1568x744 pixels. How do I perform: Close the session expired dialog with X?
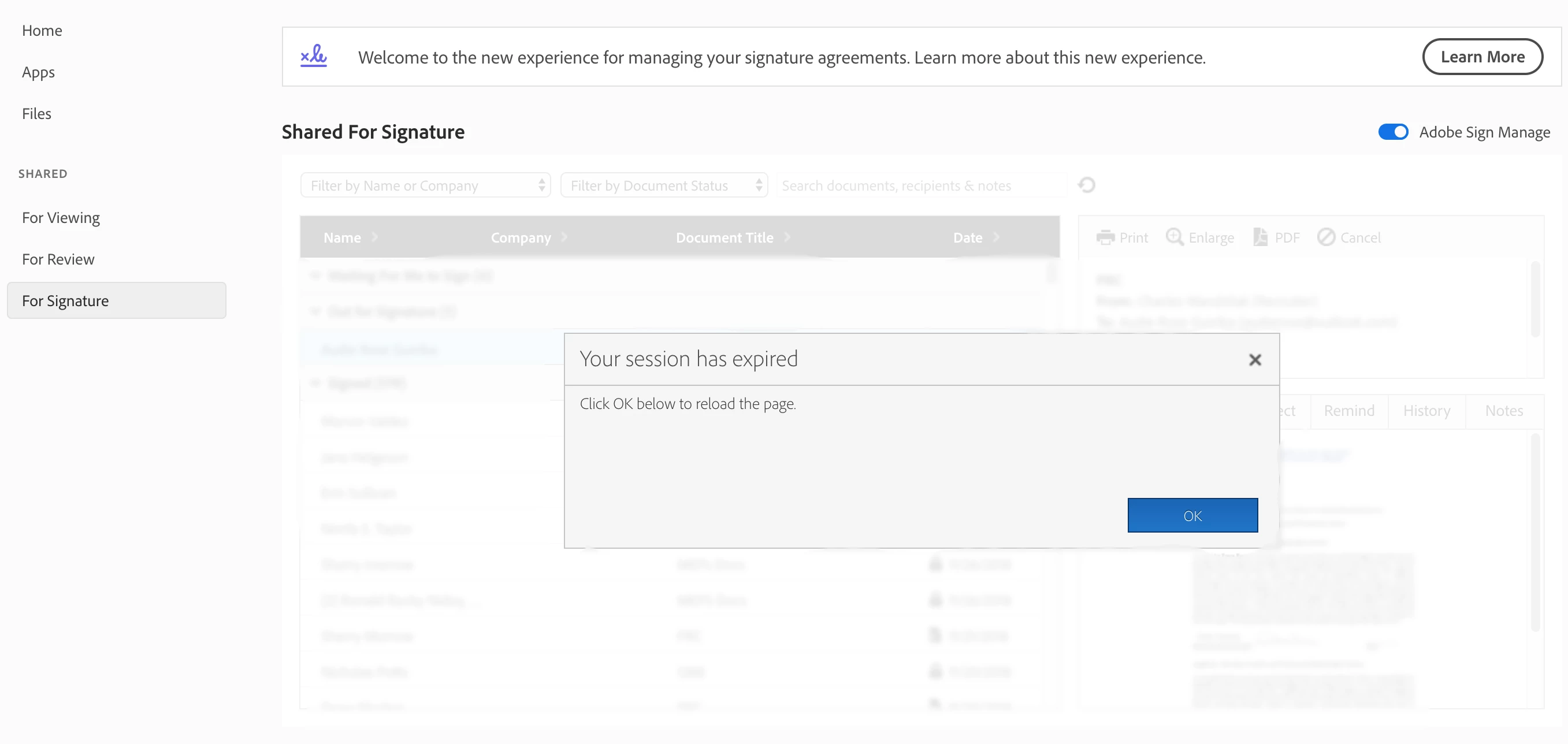[x=1254, y=360]
